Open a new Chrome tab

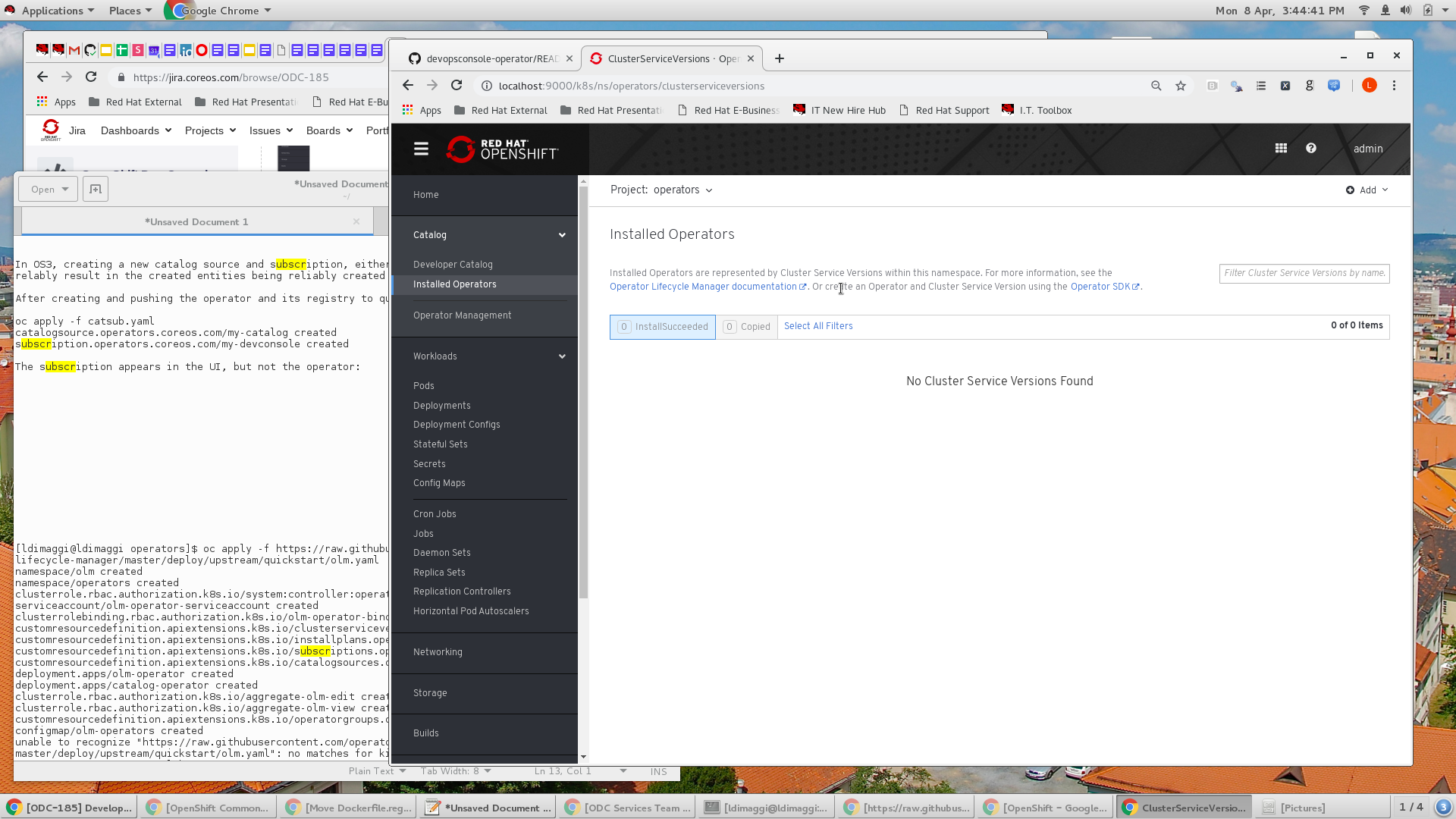780,58
